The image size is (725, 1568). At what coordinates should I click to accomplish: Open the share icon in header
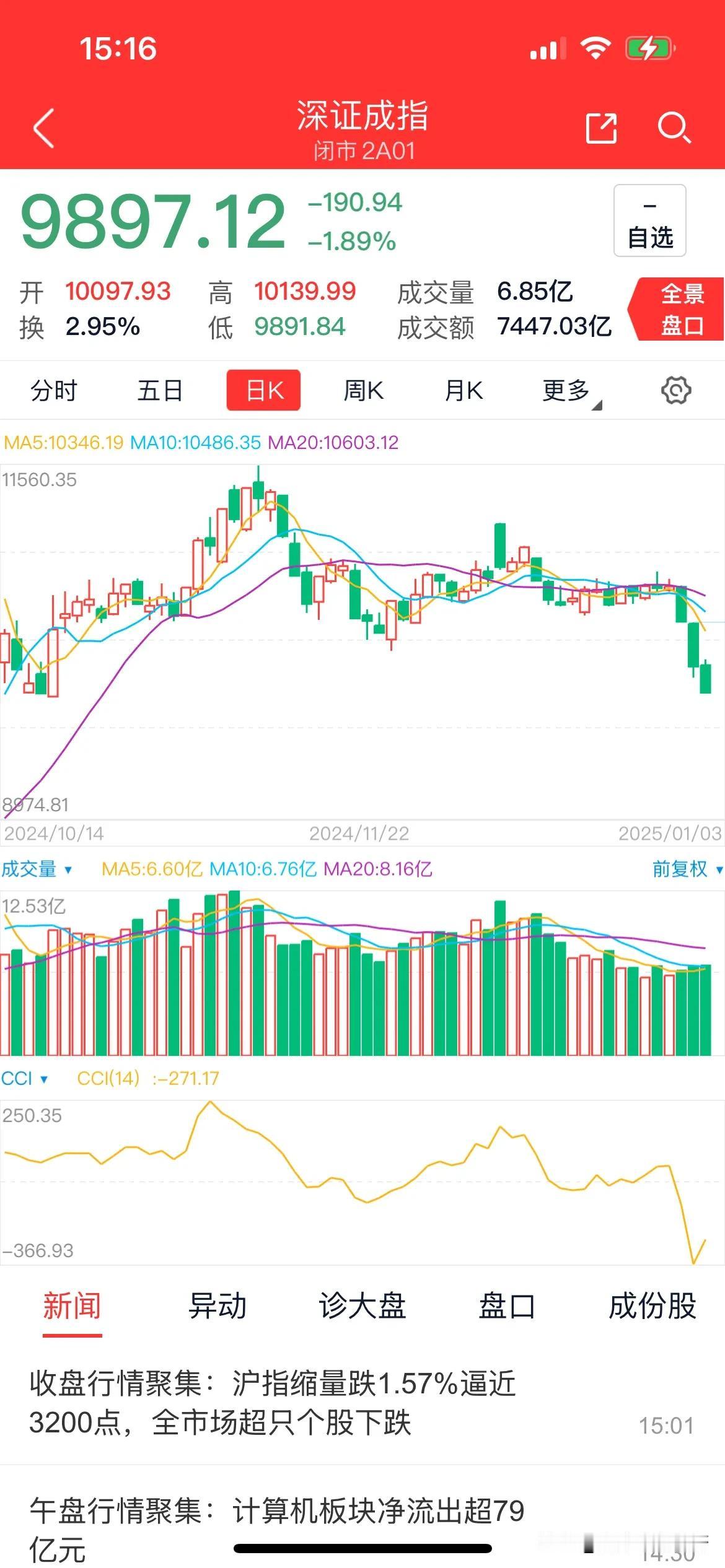pos(601,128)
